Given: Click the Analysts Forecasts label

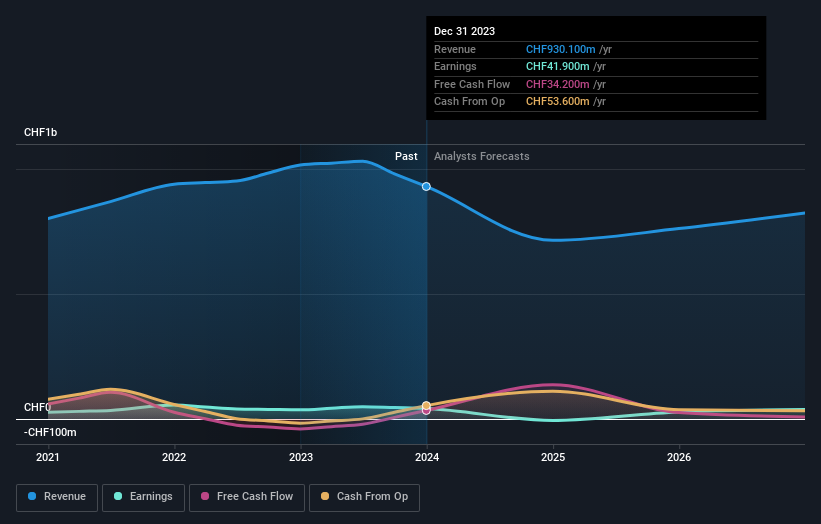Looking at the screenshot, I should tap(482, 157).
